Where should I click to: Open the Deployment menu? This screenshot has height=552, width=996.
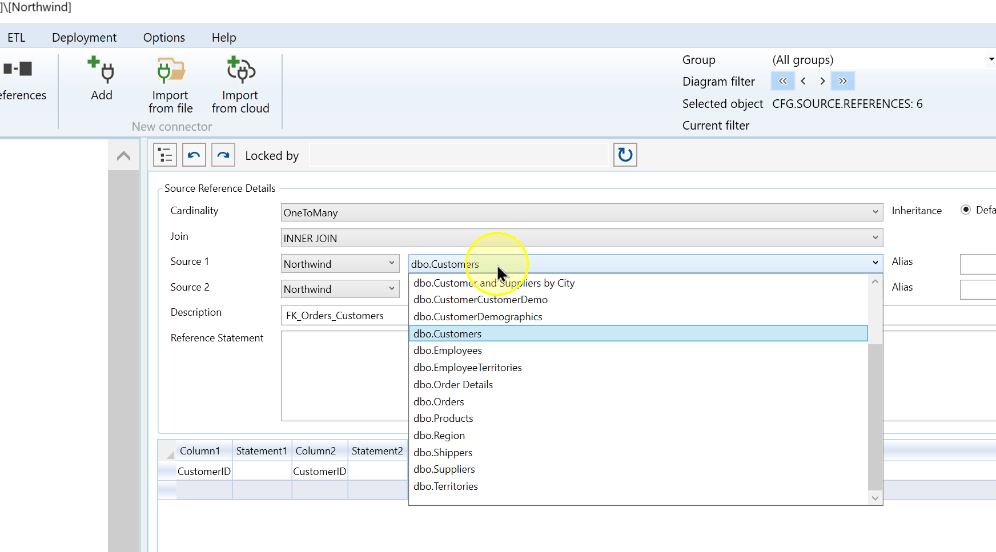point(84,37)
